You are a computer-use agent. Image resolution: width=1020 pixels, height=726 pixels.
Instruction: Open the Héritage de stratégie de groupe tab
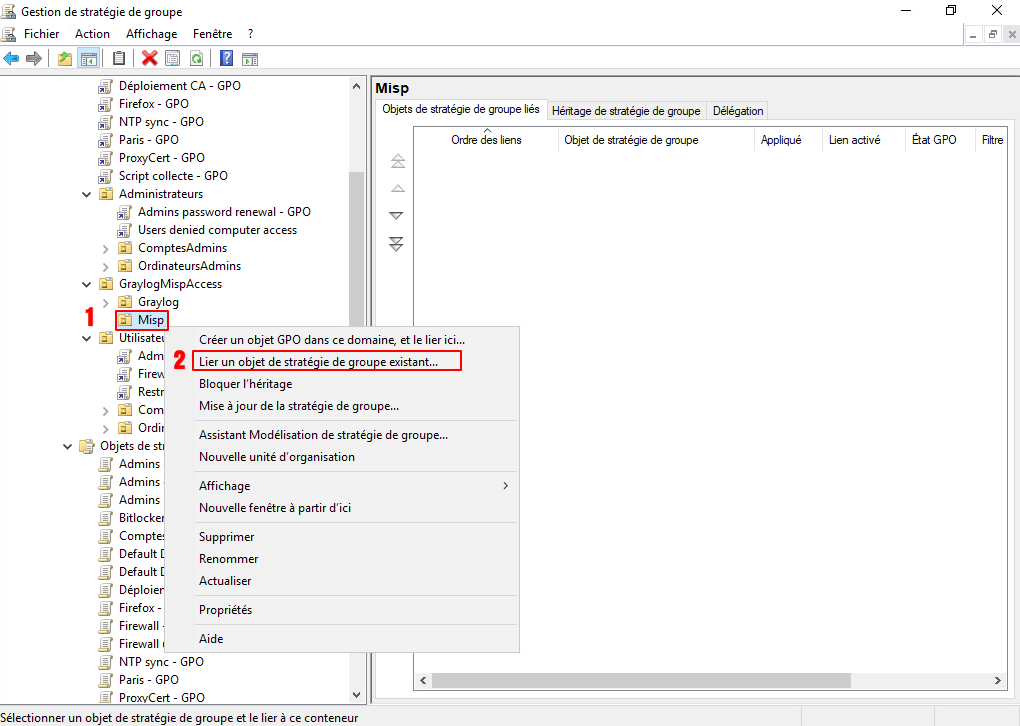tap(626, 111)
